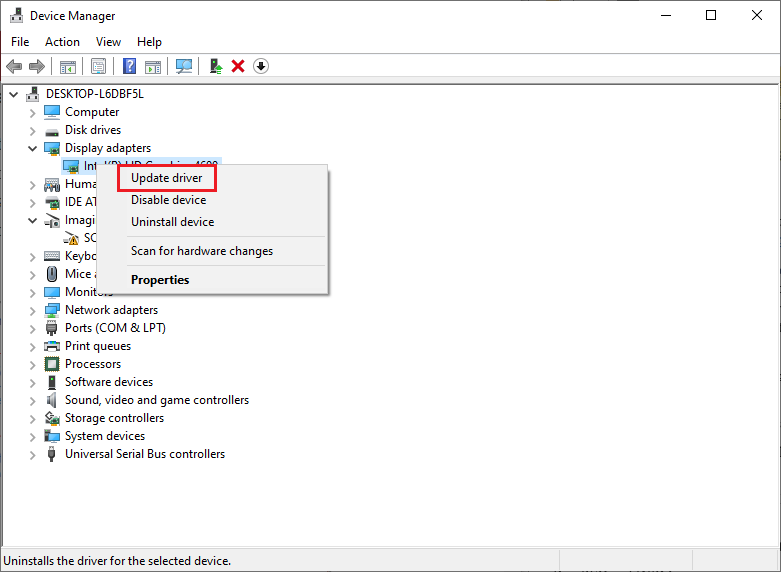
Task: Click Scan for hardware changes monitor icon
Action: [x=184, y=66]
